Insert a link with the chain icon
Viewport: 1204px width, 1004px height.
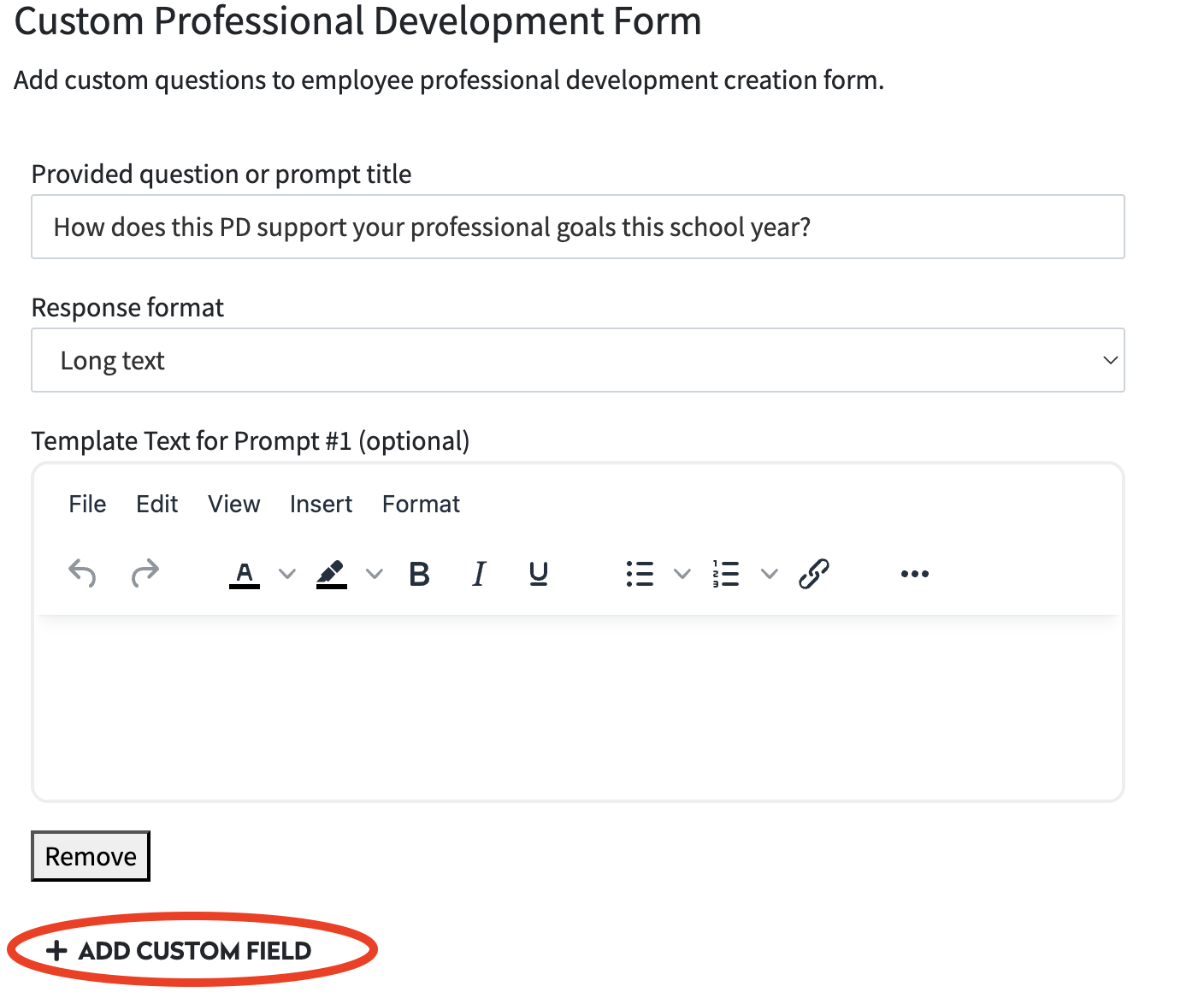point(814,574)
